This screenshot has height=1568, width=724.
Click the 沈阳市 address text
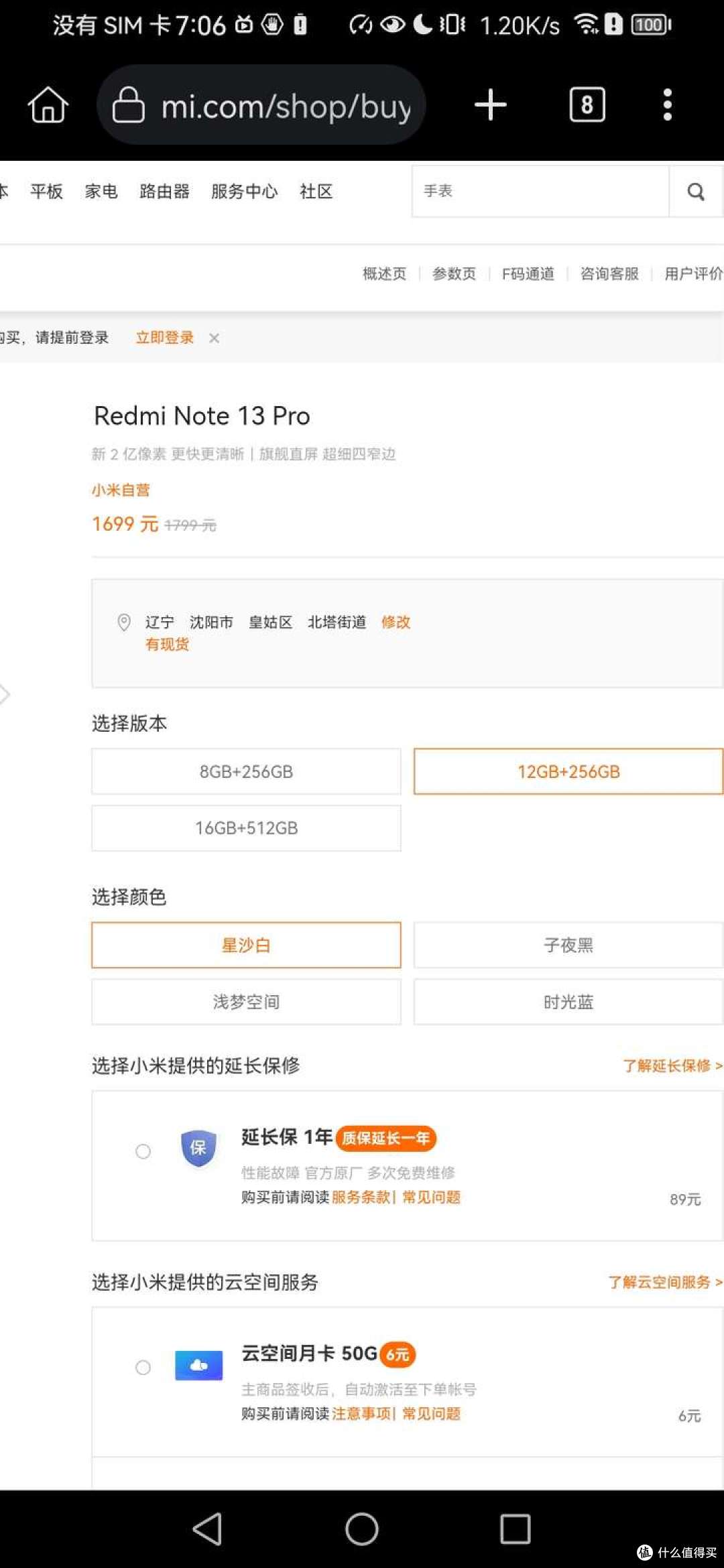click(211, 622)
